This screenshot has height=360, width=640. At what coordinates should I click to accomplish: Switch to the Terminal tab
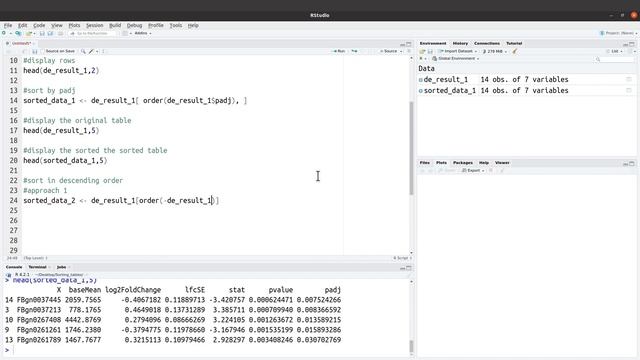37,267
